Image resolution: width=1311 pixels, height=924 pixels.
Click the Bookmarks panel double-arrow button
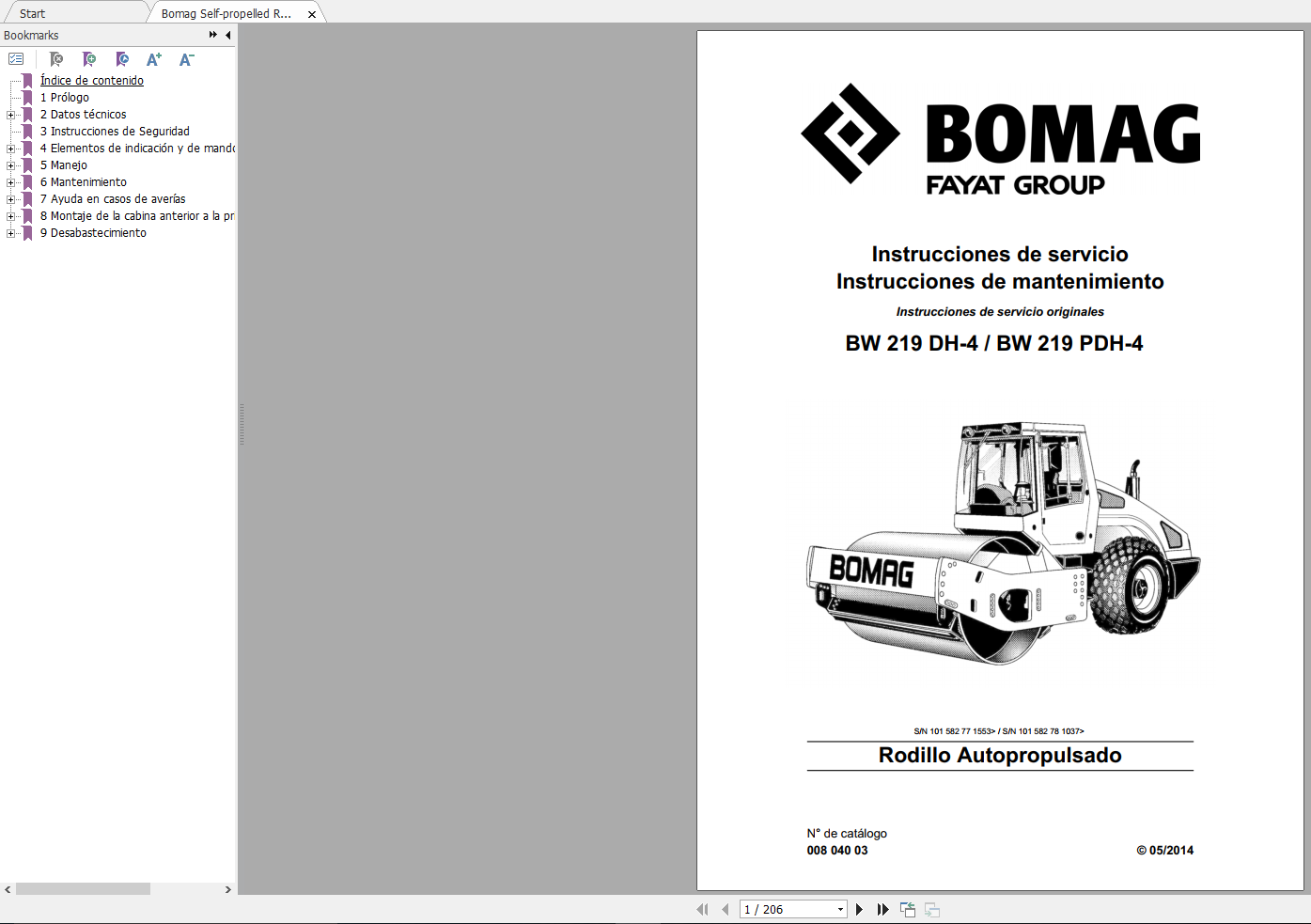[213, 35]
